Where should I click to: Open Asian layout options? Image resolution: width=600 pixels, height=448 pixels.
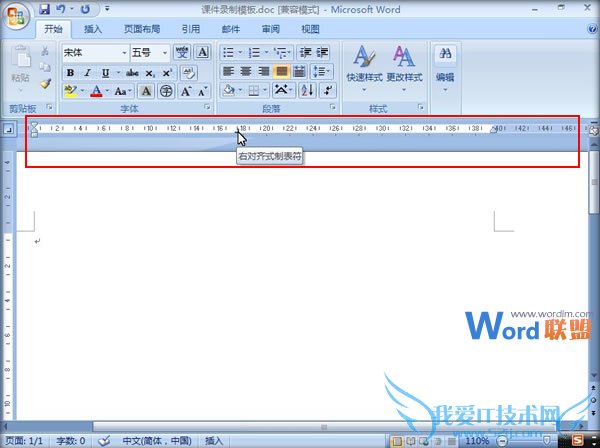pos(283,91)
